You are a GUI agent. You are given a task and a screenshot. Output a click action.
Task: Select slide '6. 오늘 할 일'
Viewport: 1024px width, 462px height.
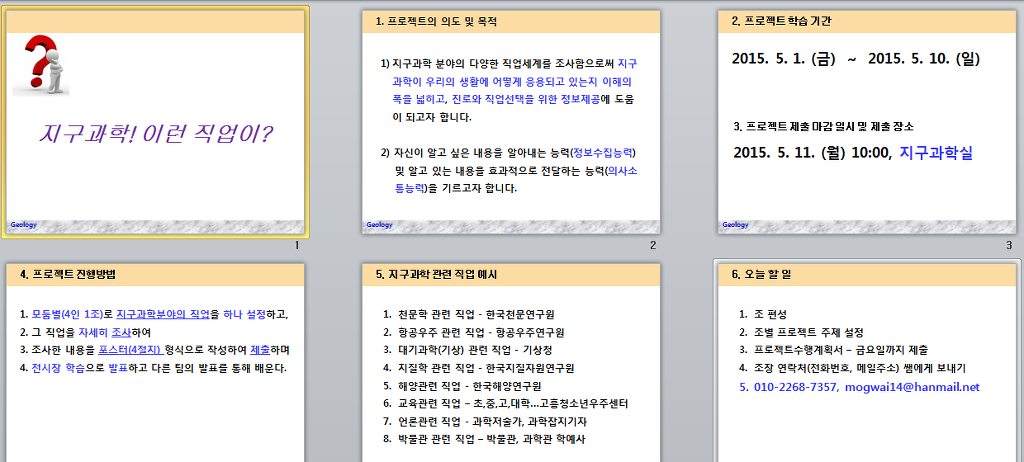(x=867, y=363)
